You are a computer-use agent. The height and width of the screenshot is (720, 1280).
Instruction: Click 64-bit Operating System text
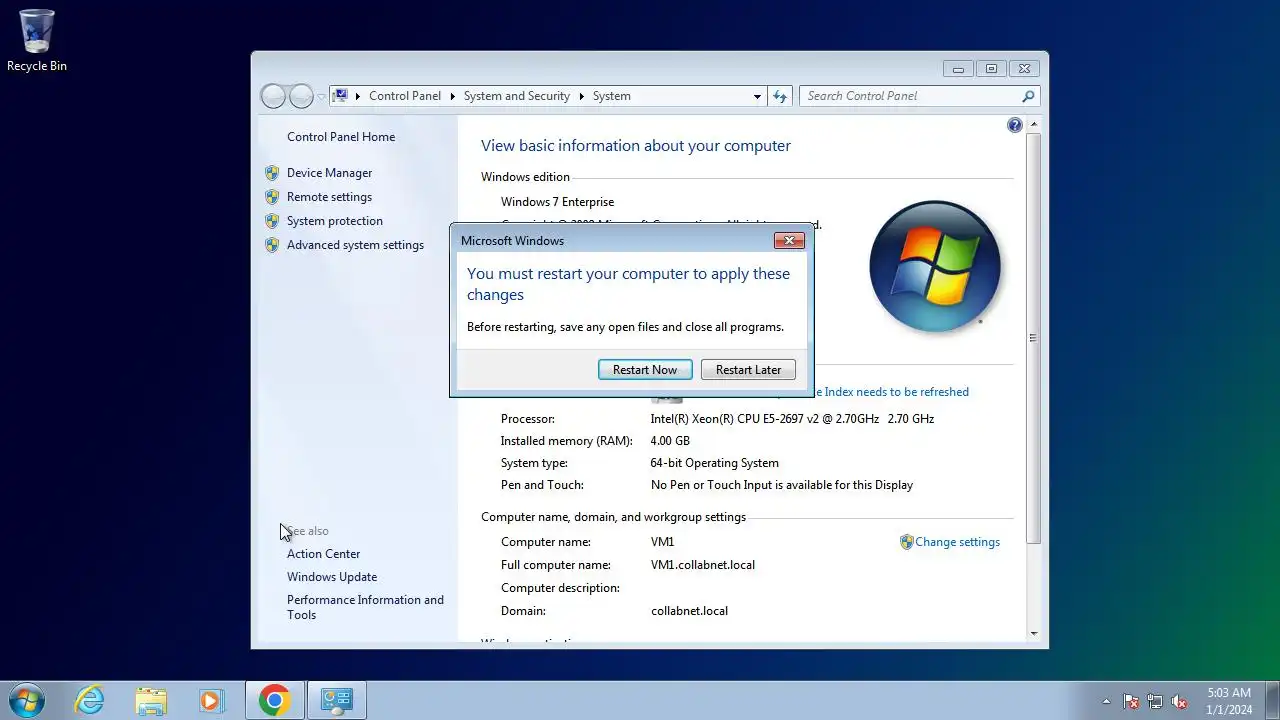(x=714, y=463)
